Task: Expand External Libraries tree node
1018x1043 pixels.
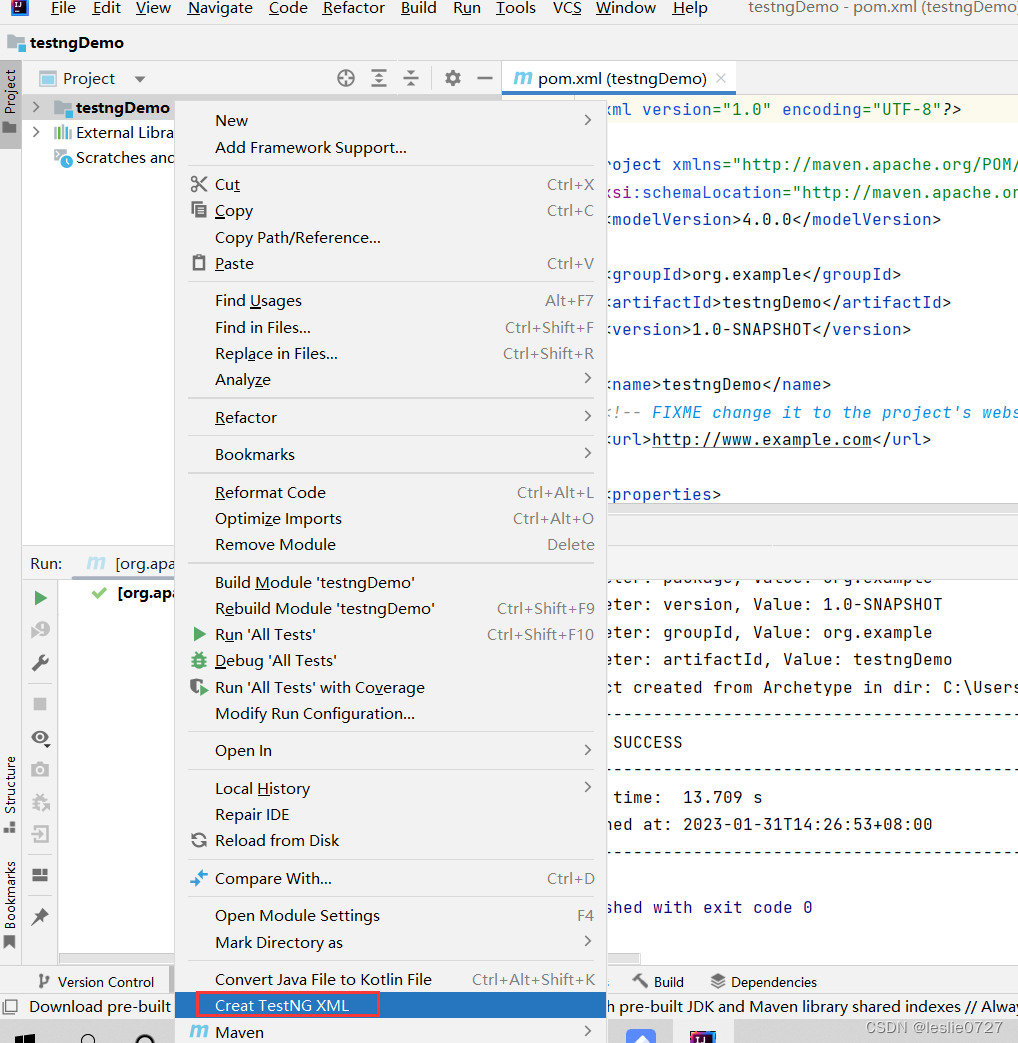Action: 36,132
